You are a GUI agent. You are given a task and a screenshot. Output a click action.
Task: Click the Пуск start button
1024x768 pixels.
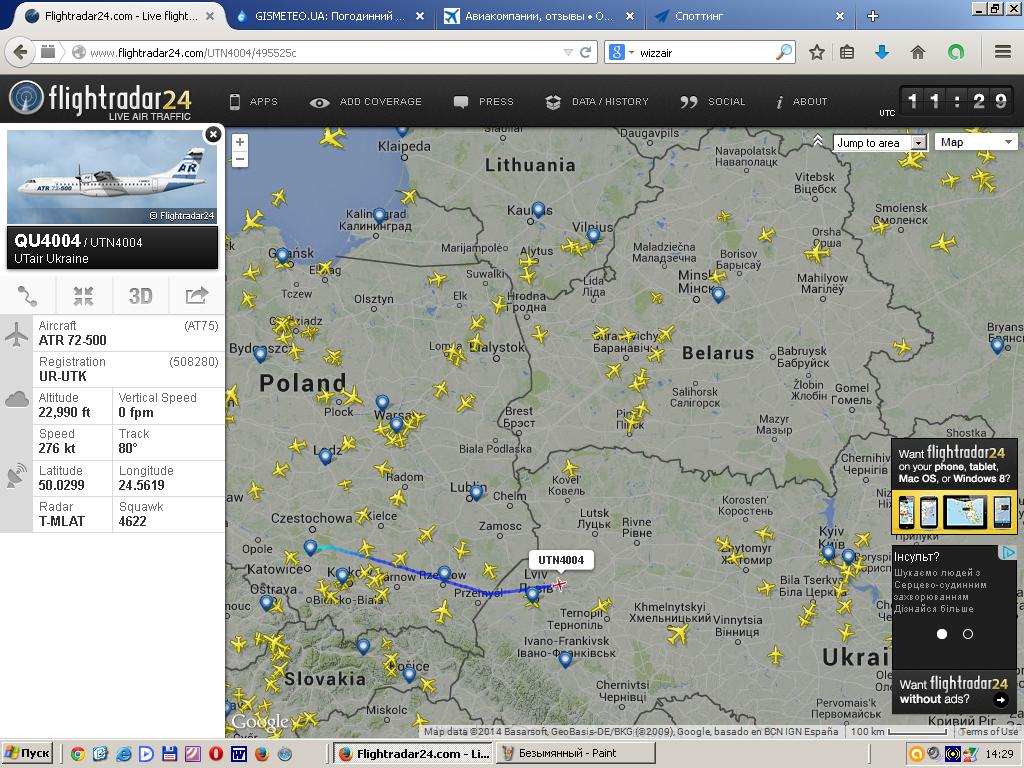(27, 753)
